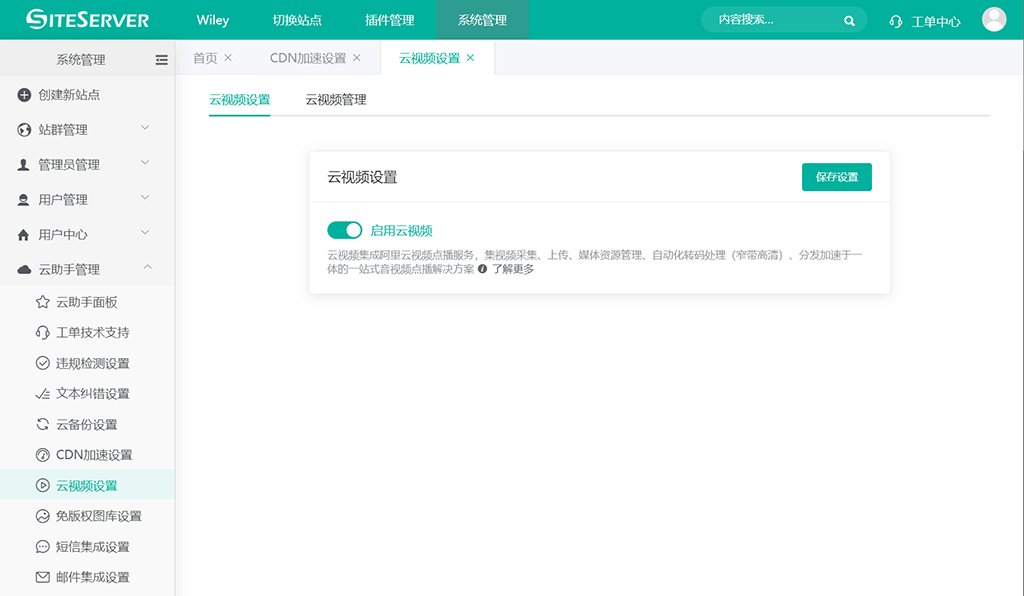Click the 云助手面板 star icon
1024x596 pixels.
tap(43, 302)
